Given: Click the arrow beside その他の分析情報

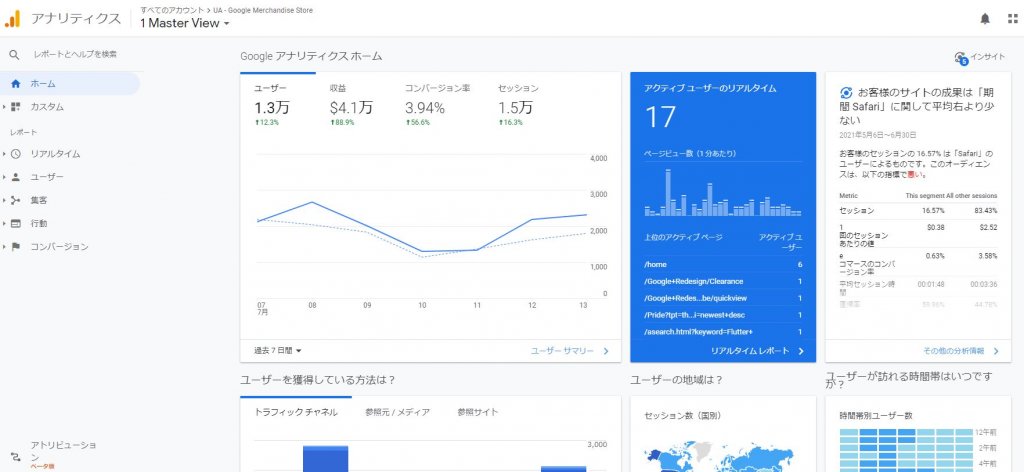Looking at the screenshot, I should pyautogui.click(x=996, y=351).
